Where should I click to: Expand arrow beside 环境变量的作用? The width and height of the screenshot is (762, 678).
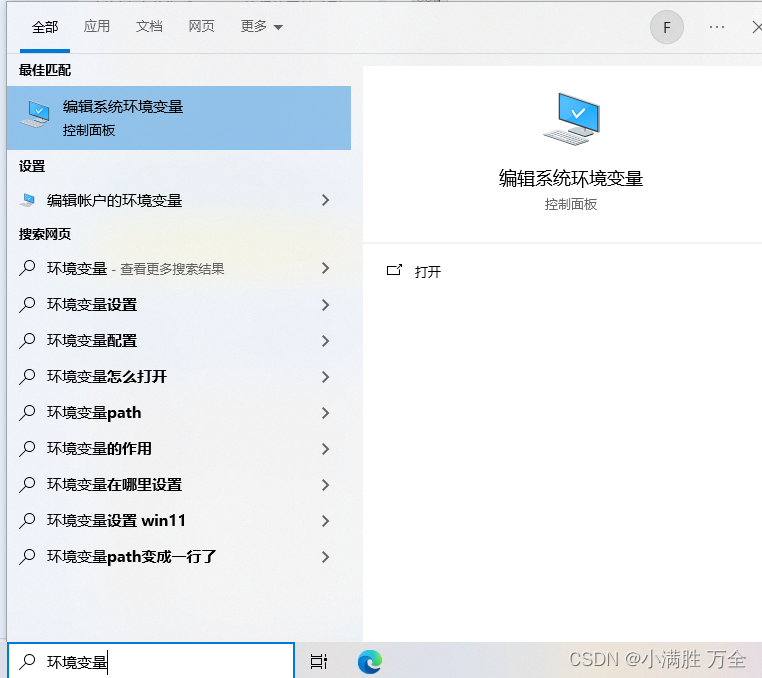(326, 449)
